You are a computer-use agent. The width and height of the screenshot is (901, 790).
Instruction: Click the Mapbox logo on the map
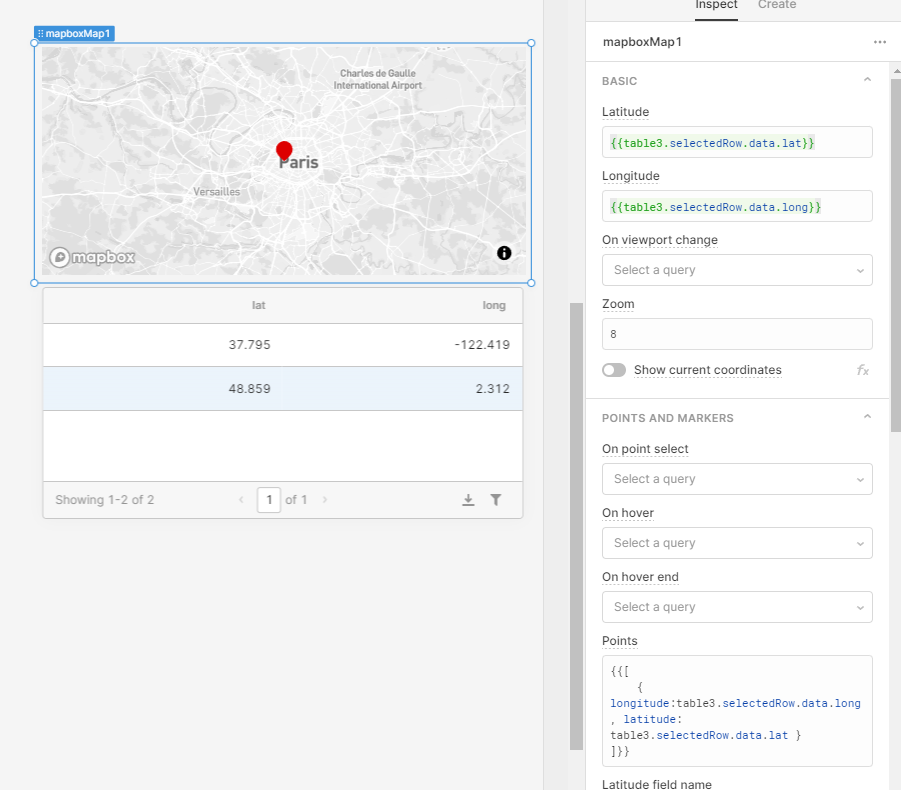pos(92,256)
